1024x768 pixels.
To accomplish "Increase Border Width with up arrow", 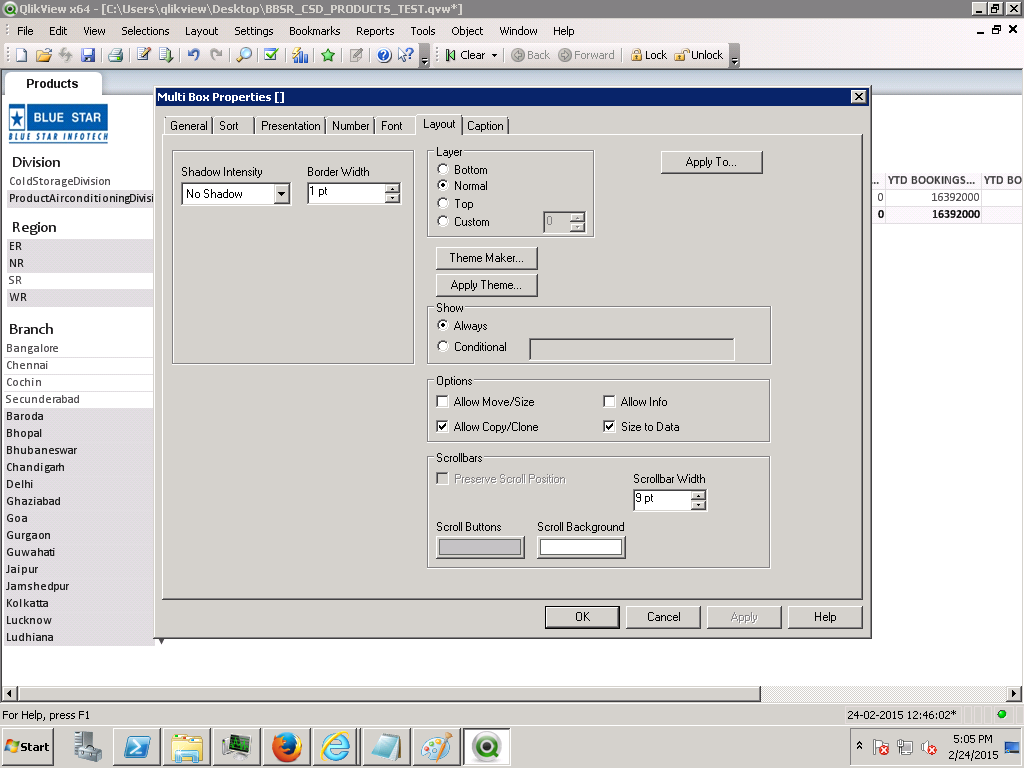I will [393, 188].
